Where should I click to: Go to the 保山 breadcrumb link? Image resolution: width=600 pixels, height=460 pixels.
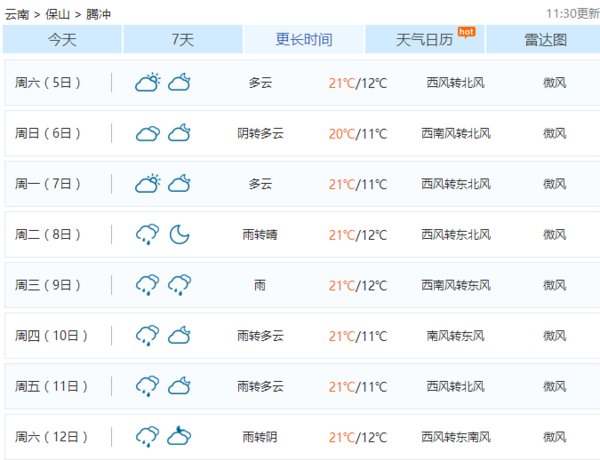tap(59, 14)
